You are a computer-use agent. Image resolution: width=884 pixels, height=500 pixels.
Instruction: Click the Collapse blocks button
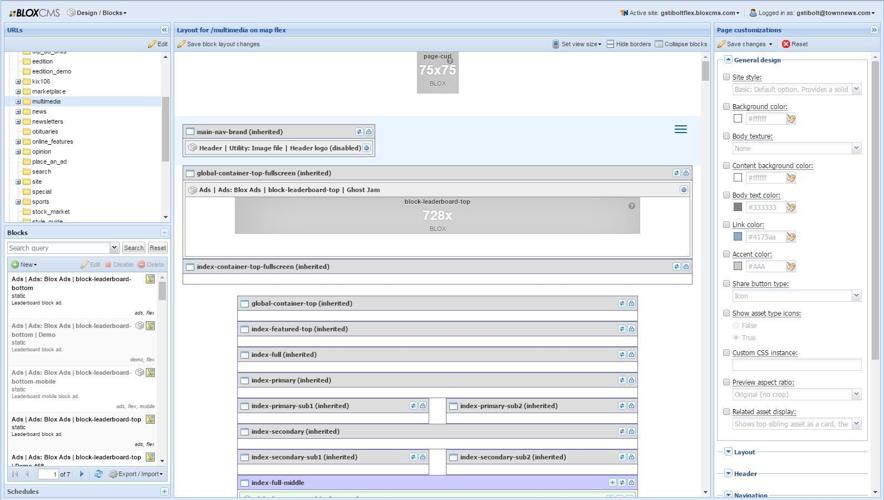681,44
